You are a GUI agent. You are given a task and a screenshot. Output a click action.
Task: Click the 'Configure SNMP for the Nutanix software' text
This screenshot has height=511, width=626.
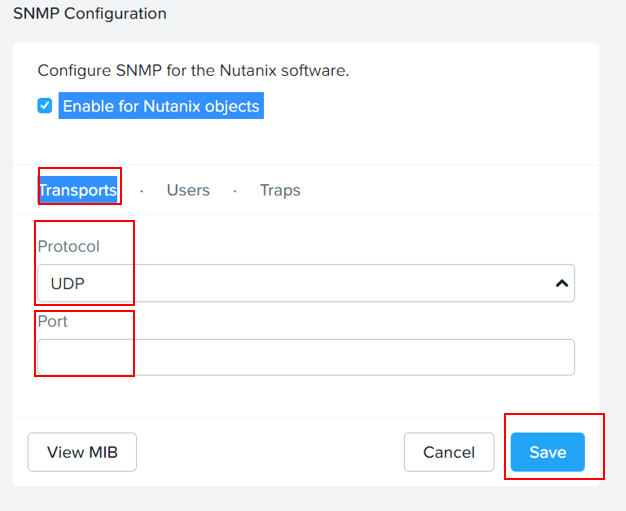[193, 70]
